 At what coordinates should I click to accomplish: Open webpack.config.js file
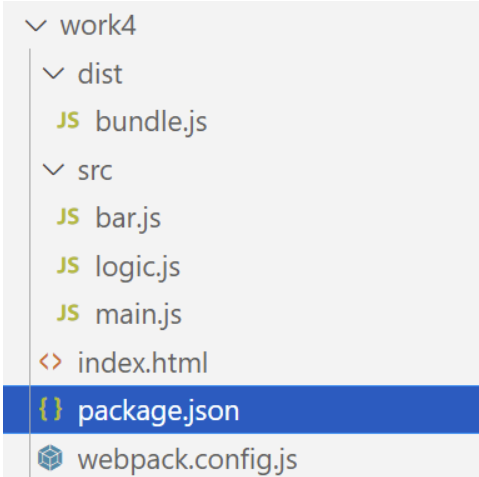(x=187, y=461)
